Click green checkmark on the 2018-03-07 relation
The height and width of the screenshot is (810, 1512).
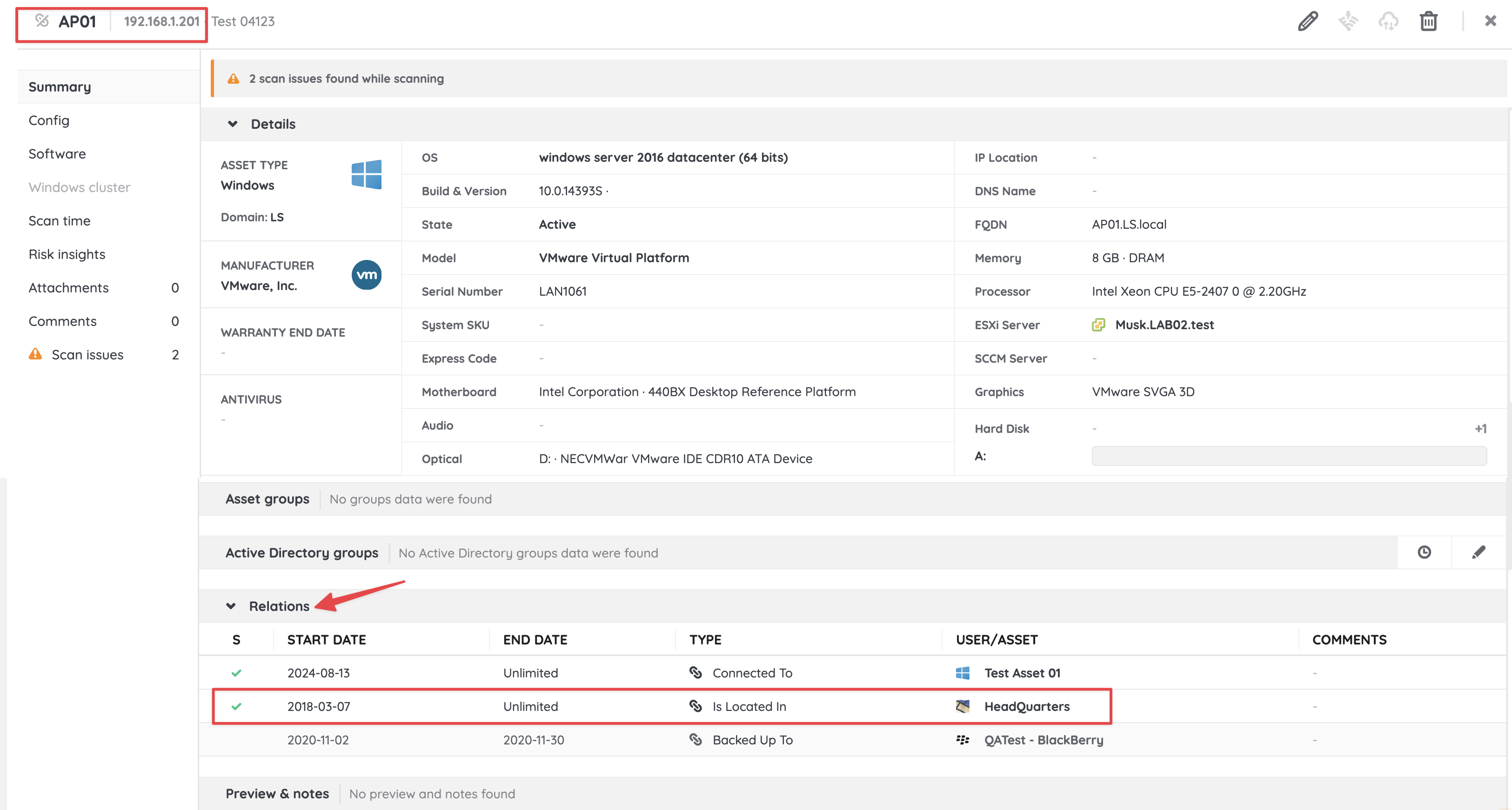click(236, 706)
